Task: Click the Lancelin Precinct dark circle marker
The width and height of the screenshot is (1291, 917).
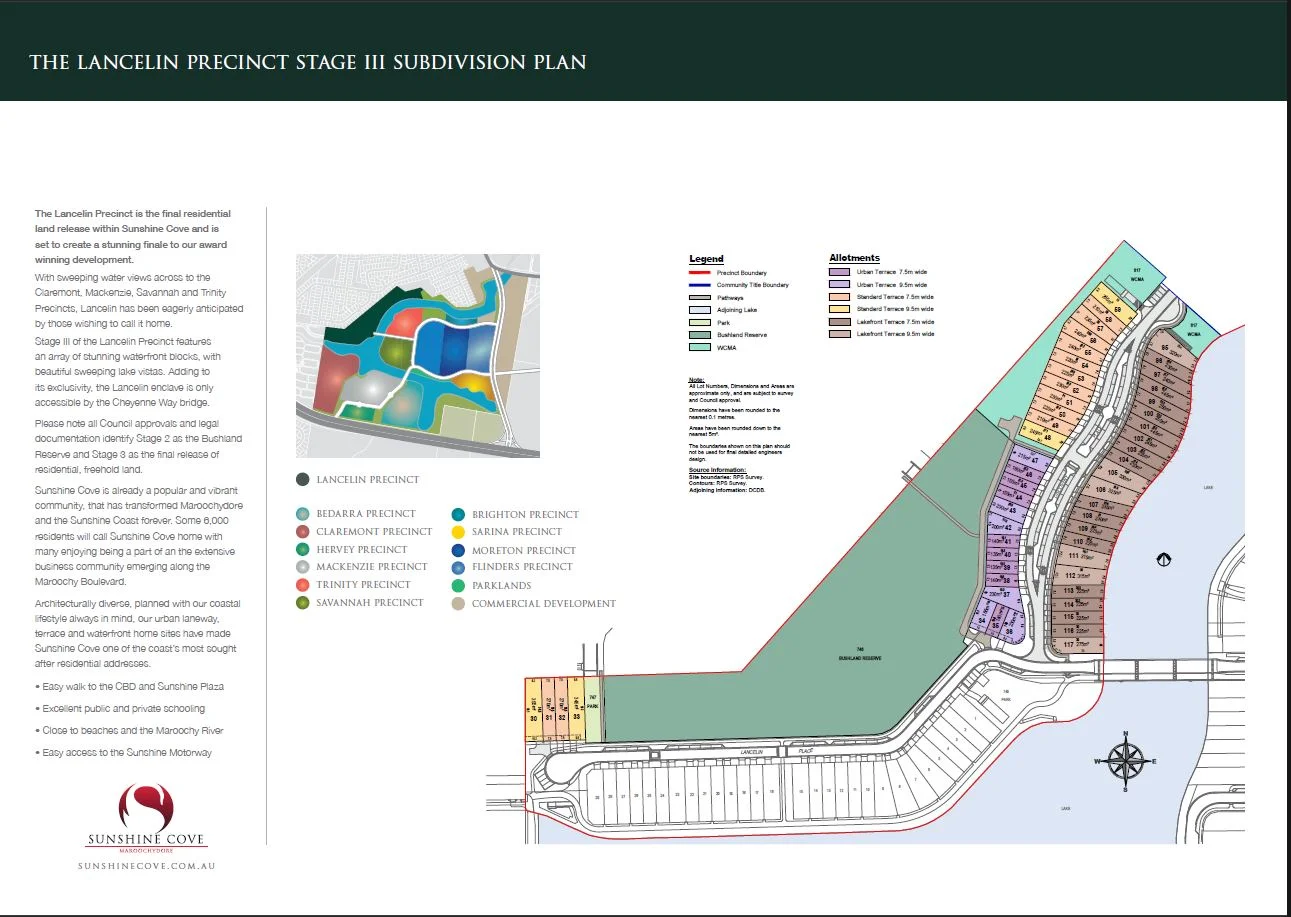Action: click(x=302, y=480)
